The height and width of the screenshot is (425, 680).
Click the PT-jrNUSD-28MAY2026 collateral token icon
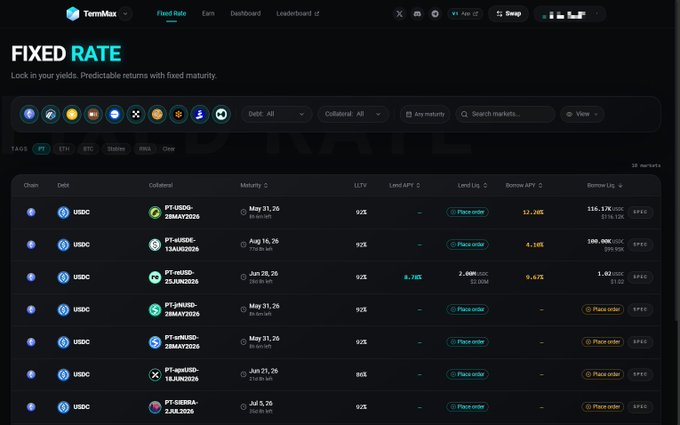[155, 310]
